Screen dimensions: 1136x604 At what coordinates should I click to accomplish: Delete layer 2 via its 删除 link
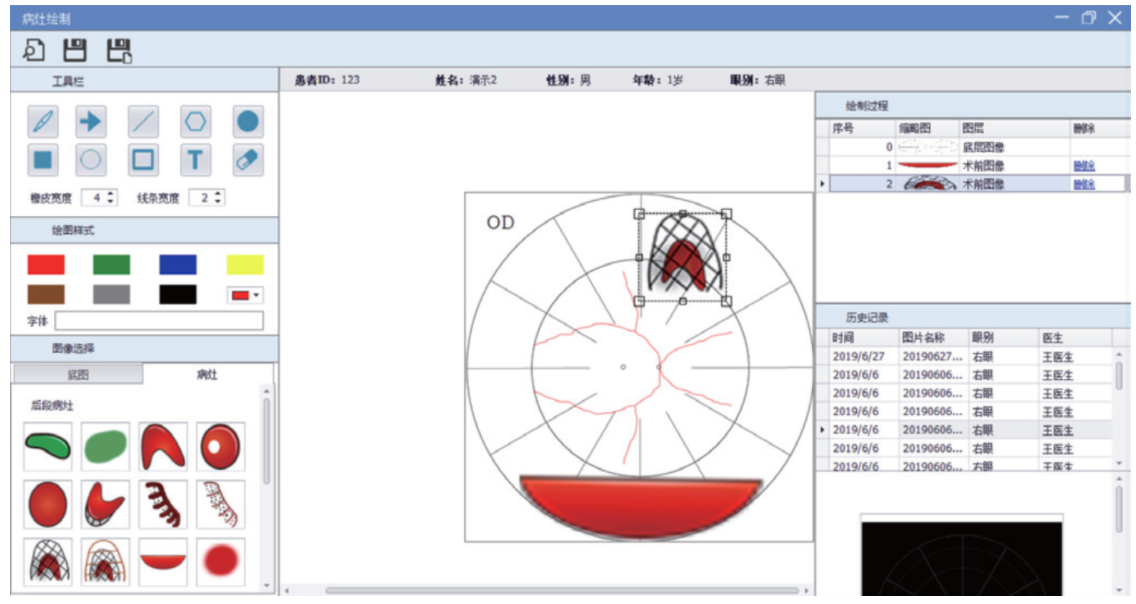click(x=1084, y=185)
